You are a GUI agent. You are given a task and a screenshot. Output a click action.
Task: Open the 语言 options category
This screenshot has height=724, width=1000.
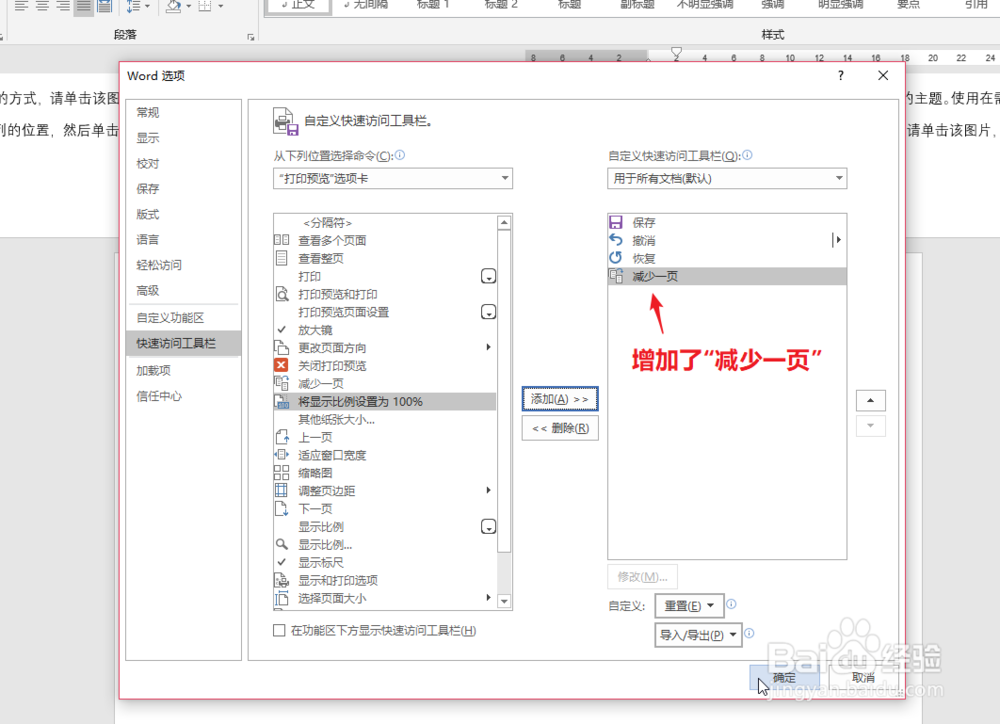click(x=184, y=240)
